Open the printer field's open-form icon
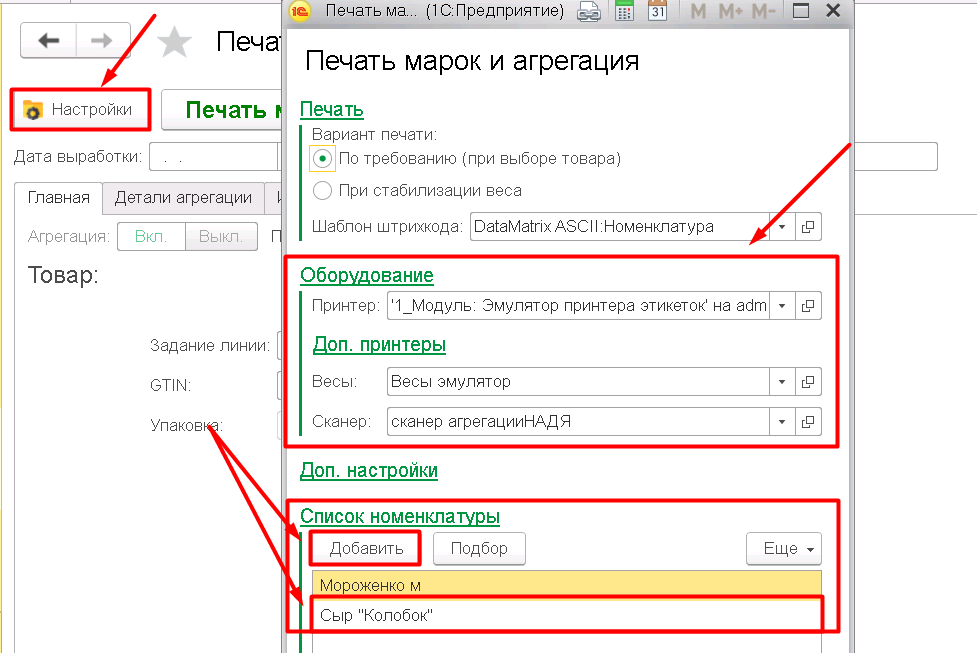 pos(810,305)
